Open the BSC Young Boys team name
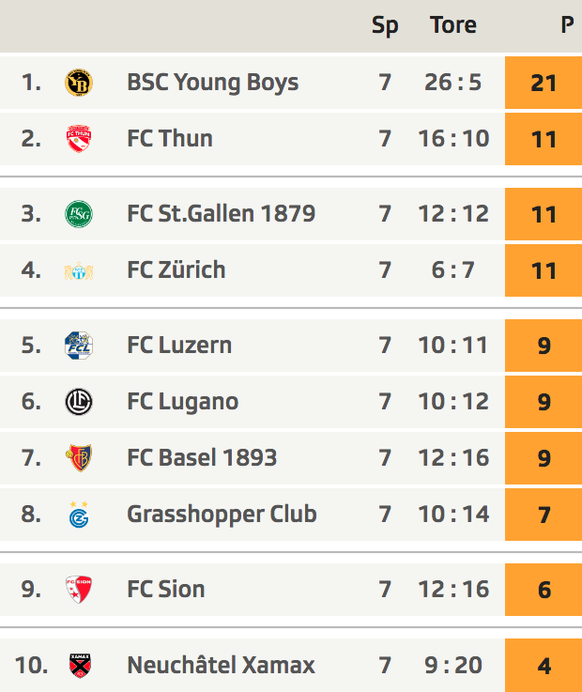The image size is (582, 692). (213, 83)
